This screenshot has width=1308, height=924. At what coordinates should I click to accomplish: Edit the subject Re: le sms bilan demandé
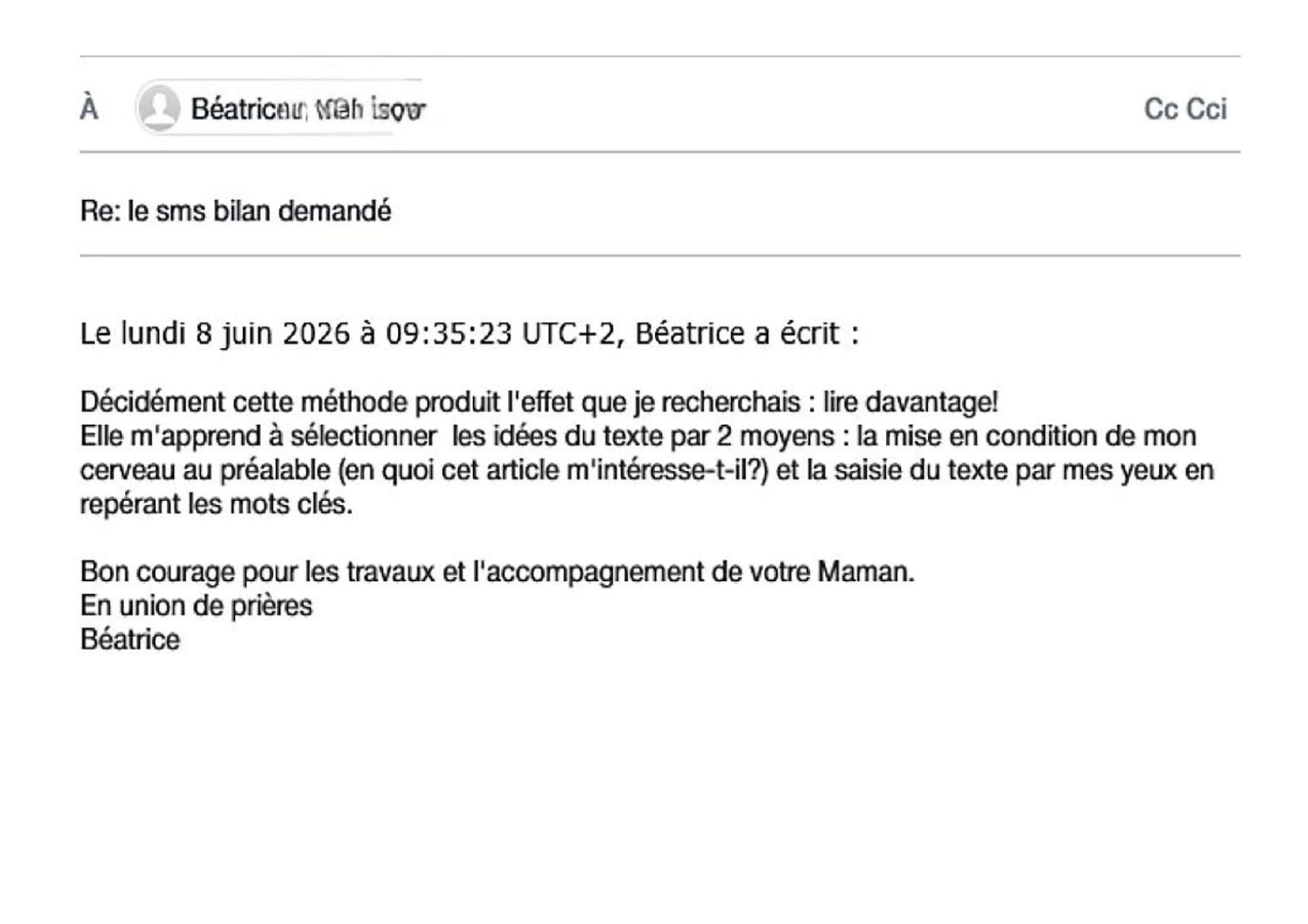236,211
